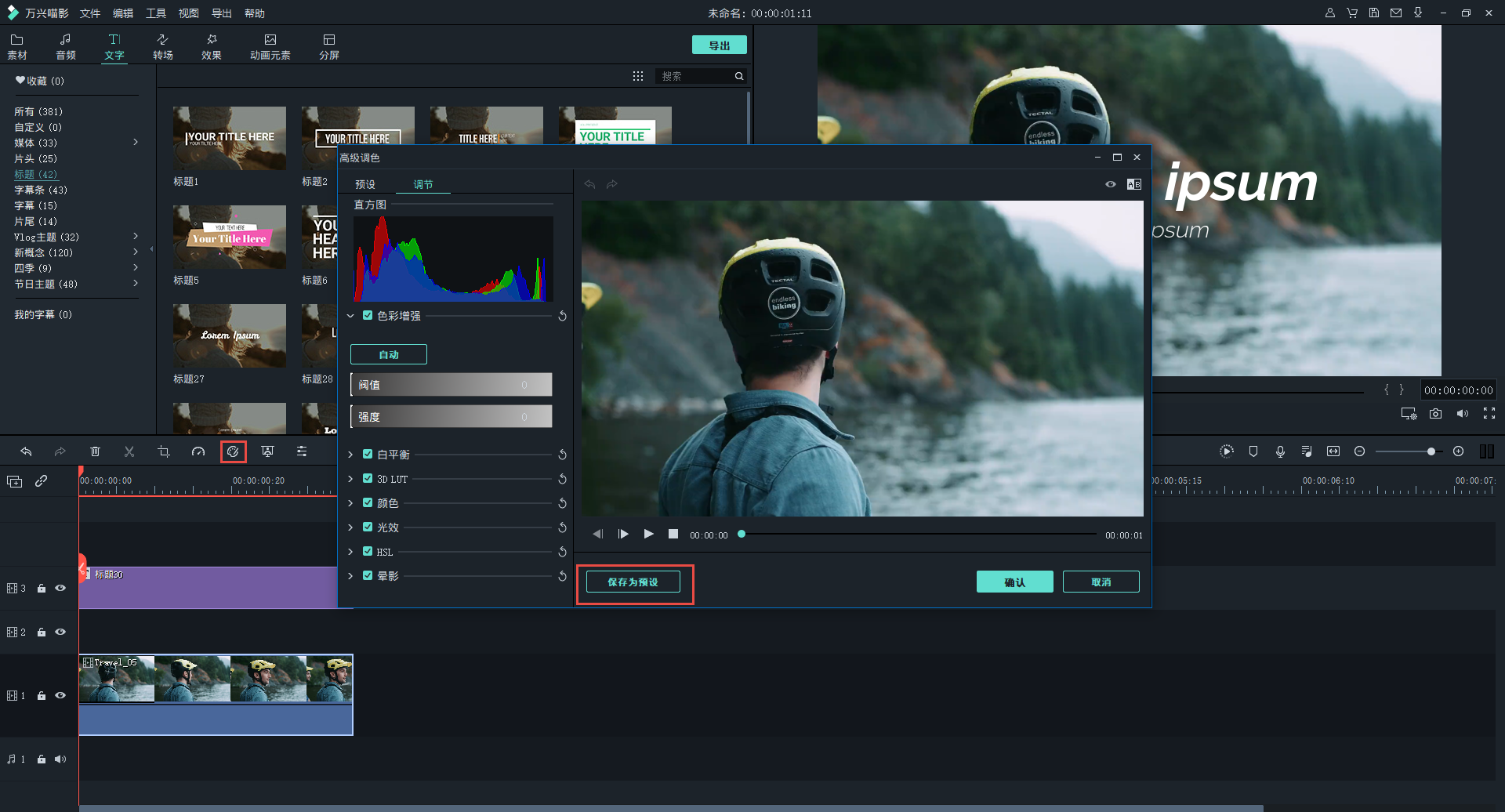Toggle A/B compare view icon
This screenshot has height=812, width=1505.
1133,184
